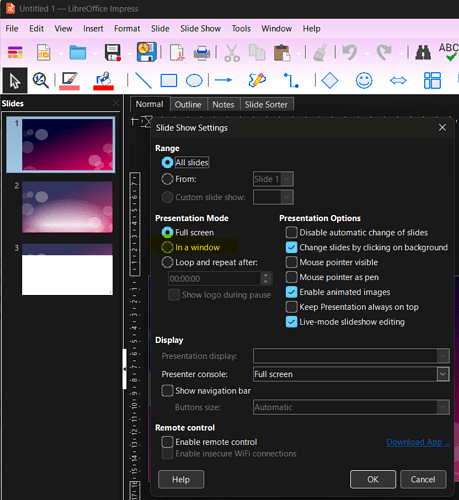Click the Clone Formatting brush icon

(x=320, y=52)
